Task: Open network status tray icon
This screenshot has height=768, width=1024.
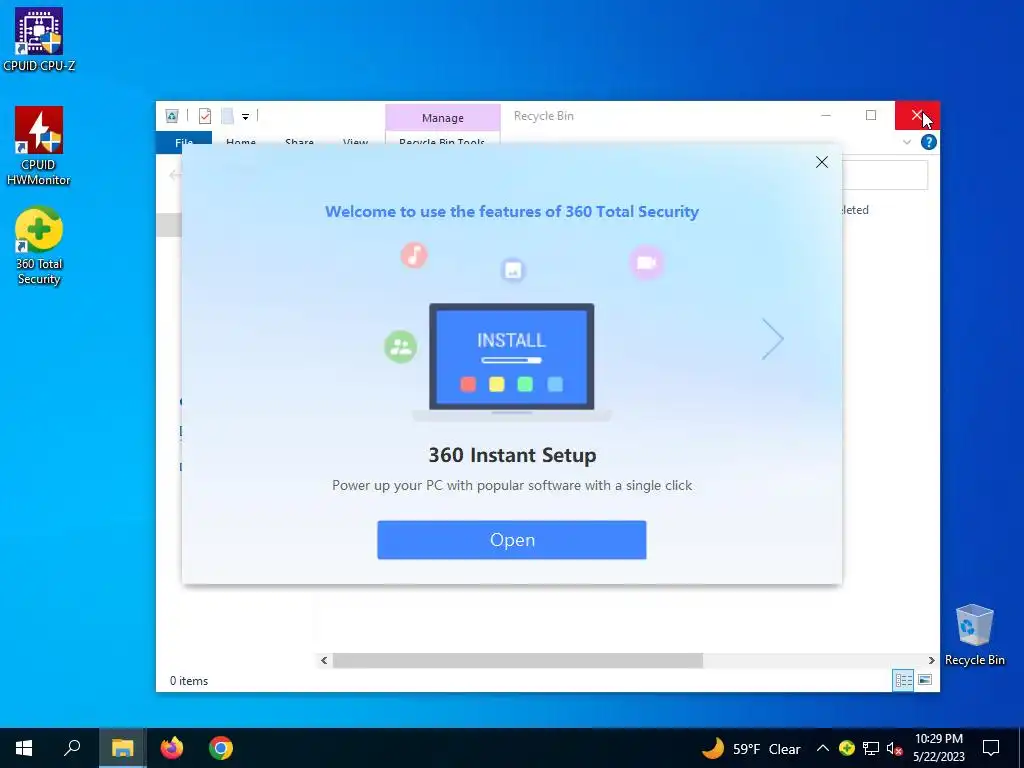Action: pyautogui.click(x=871, y=748)
